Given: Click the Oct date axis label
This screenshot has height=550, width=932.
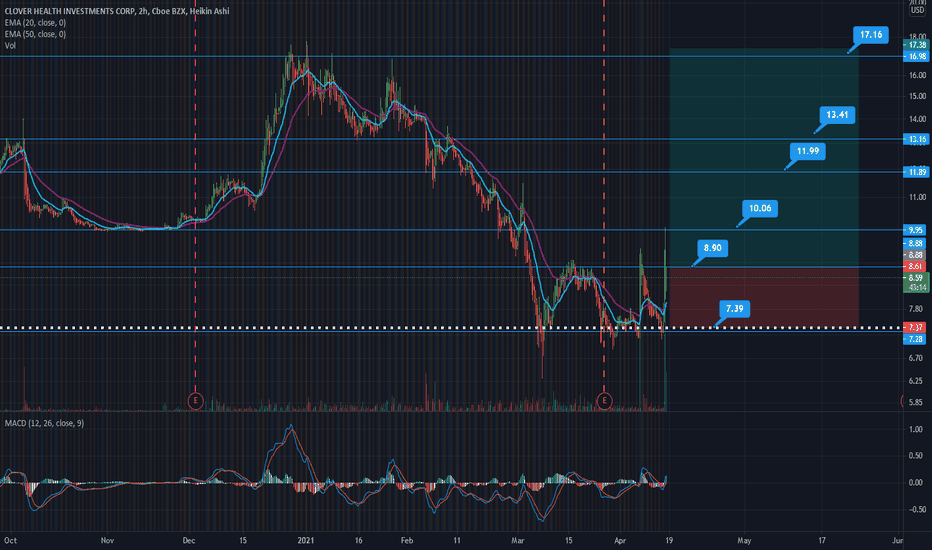Looking at the screenshot, I should [10, 540].
